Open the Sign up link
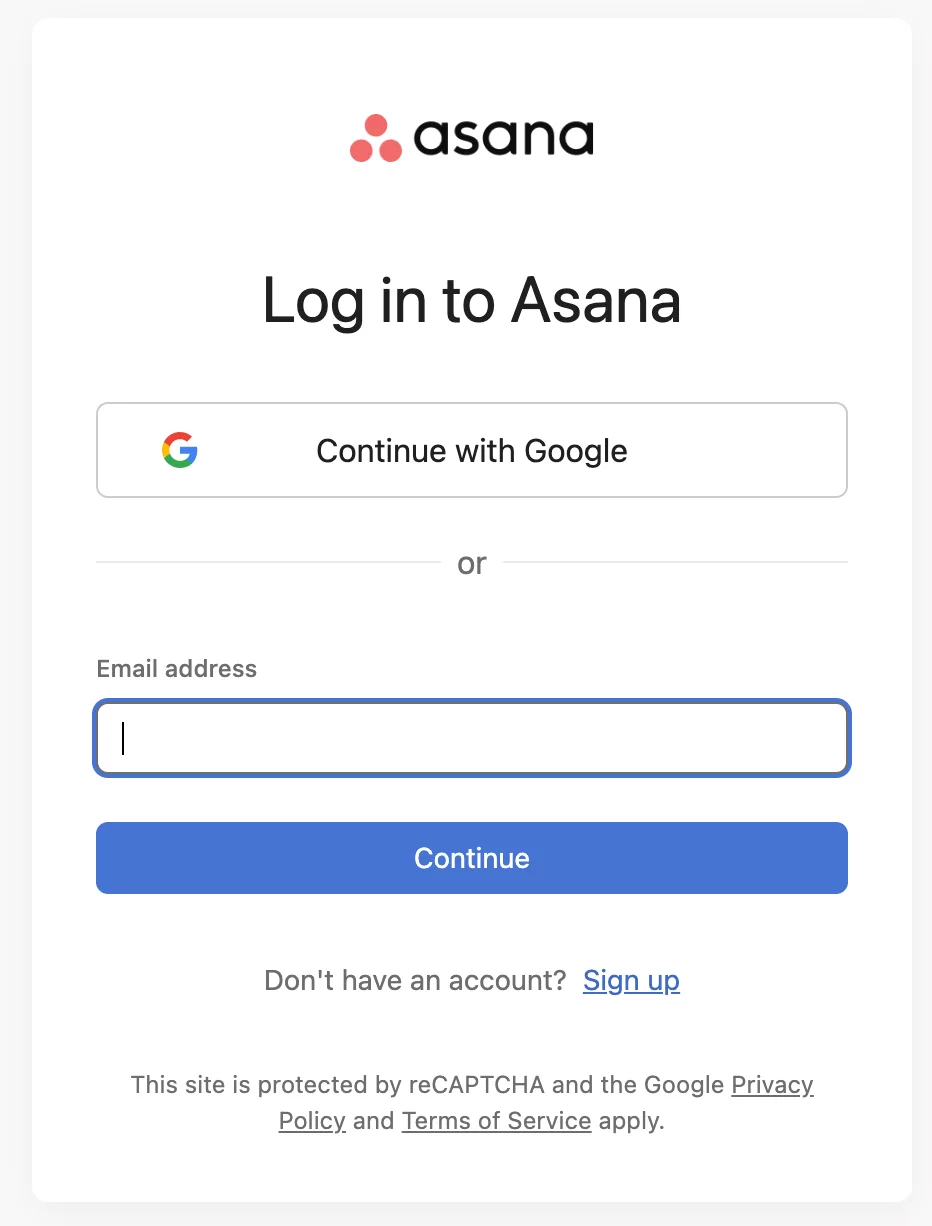This screenshot has height=1226, width=932. pyautogui.click(x=631, y=981)
